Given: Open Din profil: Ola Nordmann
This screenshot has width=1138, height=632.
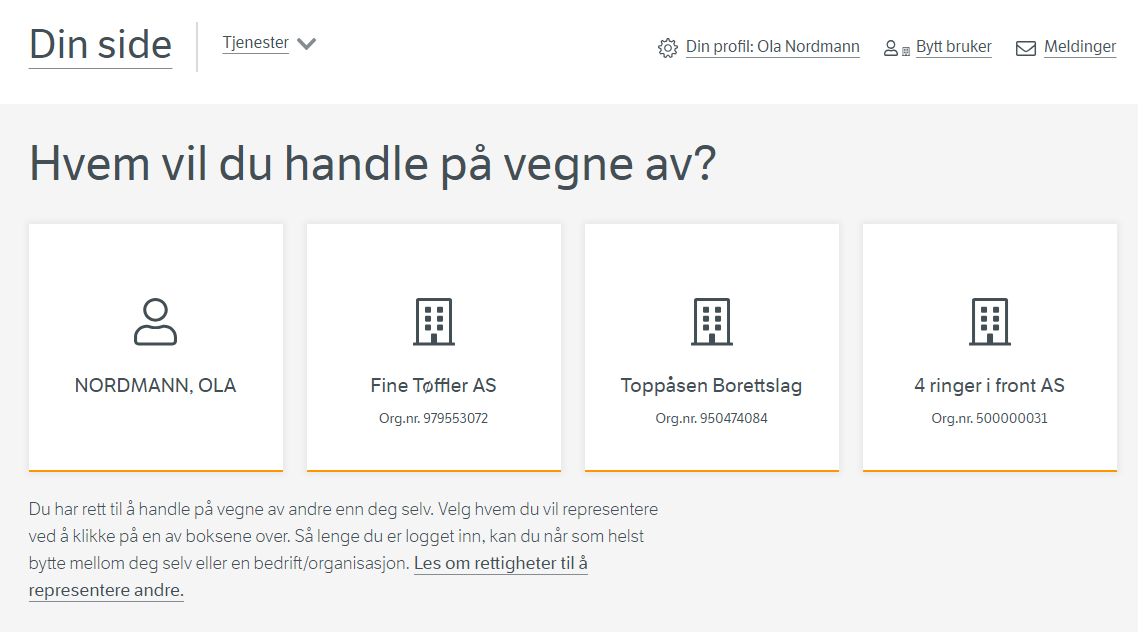Looking at the screenshot, I should coord(772,47).
